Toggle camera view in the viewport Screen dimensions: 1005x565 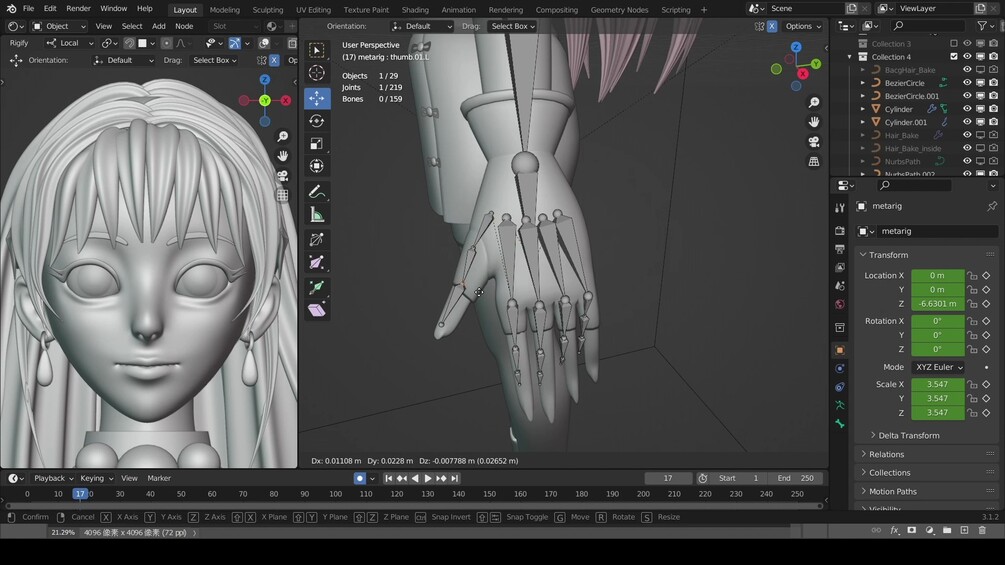(814, 141)
